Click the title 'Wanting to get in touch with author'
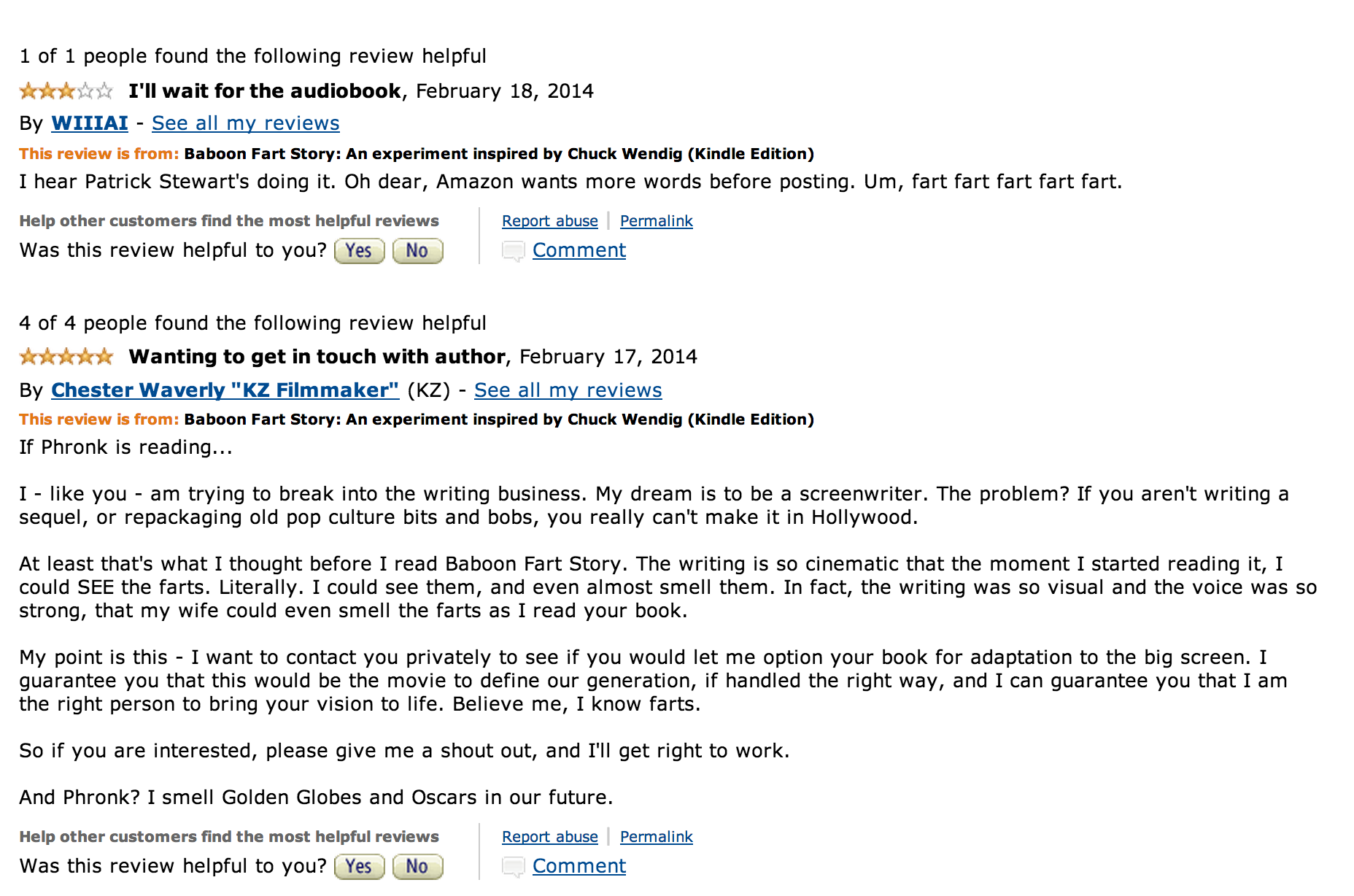Image resolution: width=1354 pixels, height=896 pixels. click(x=317, y=357)
